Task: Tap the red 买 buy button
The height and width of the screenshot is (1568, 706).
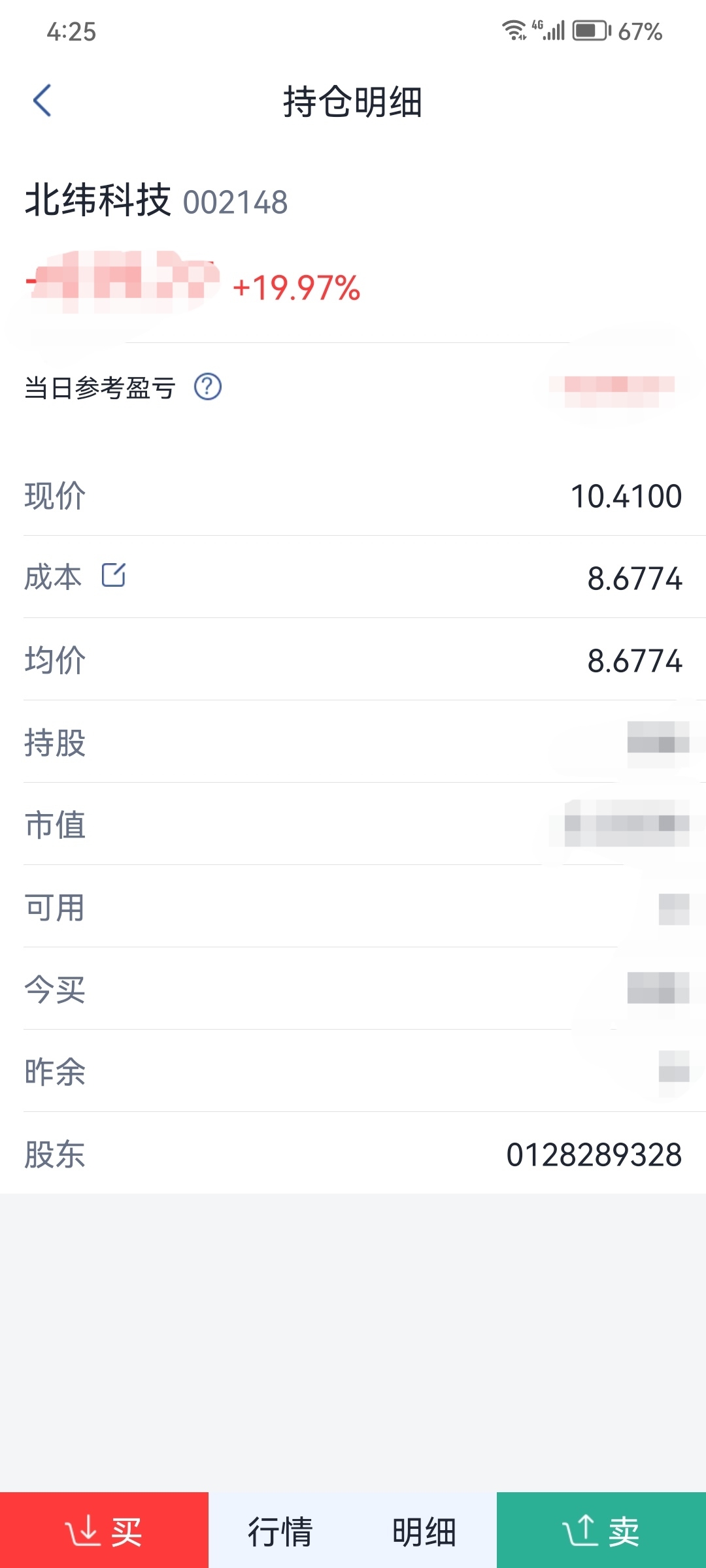Action: (104, 1530)
